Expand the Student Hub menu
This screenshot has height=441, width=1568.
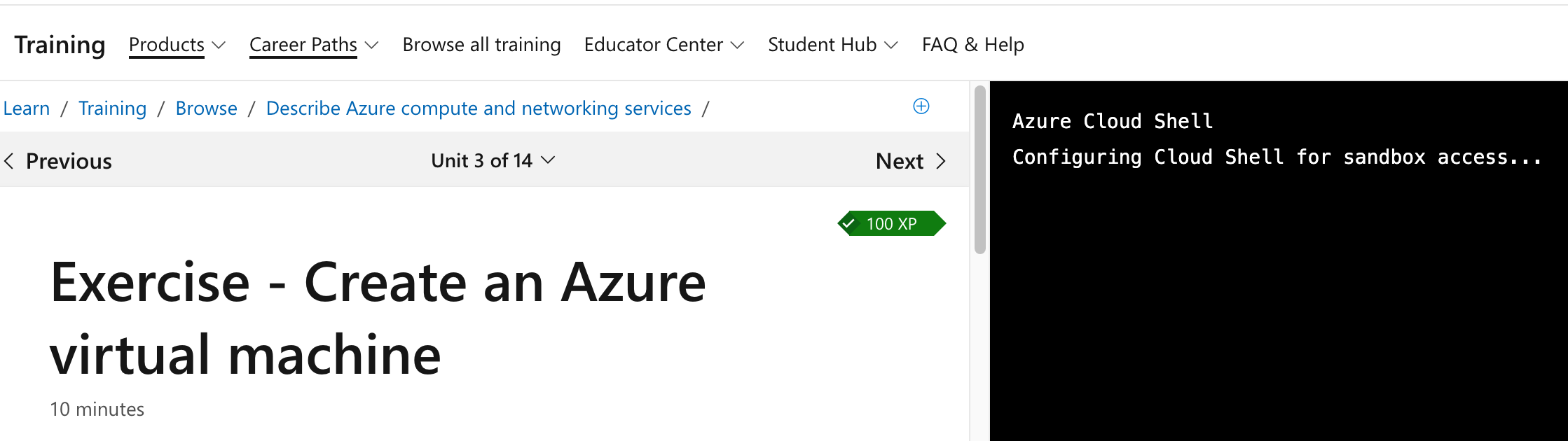coord(833,45)
